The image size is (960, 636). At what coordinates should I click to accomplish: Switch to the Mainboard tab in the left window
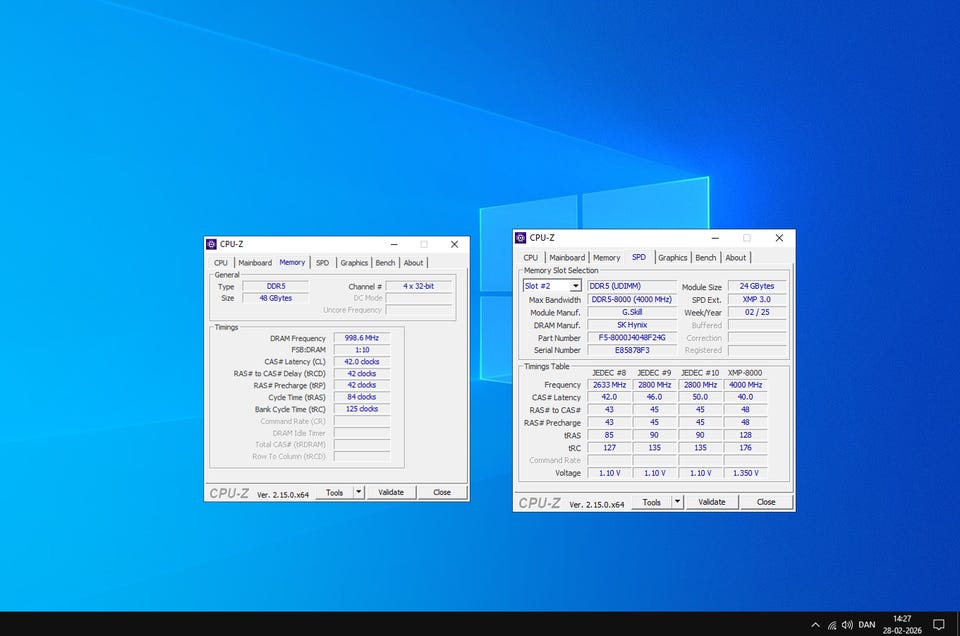(255, 263)
